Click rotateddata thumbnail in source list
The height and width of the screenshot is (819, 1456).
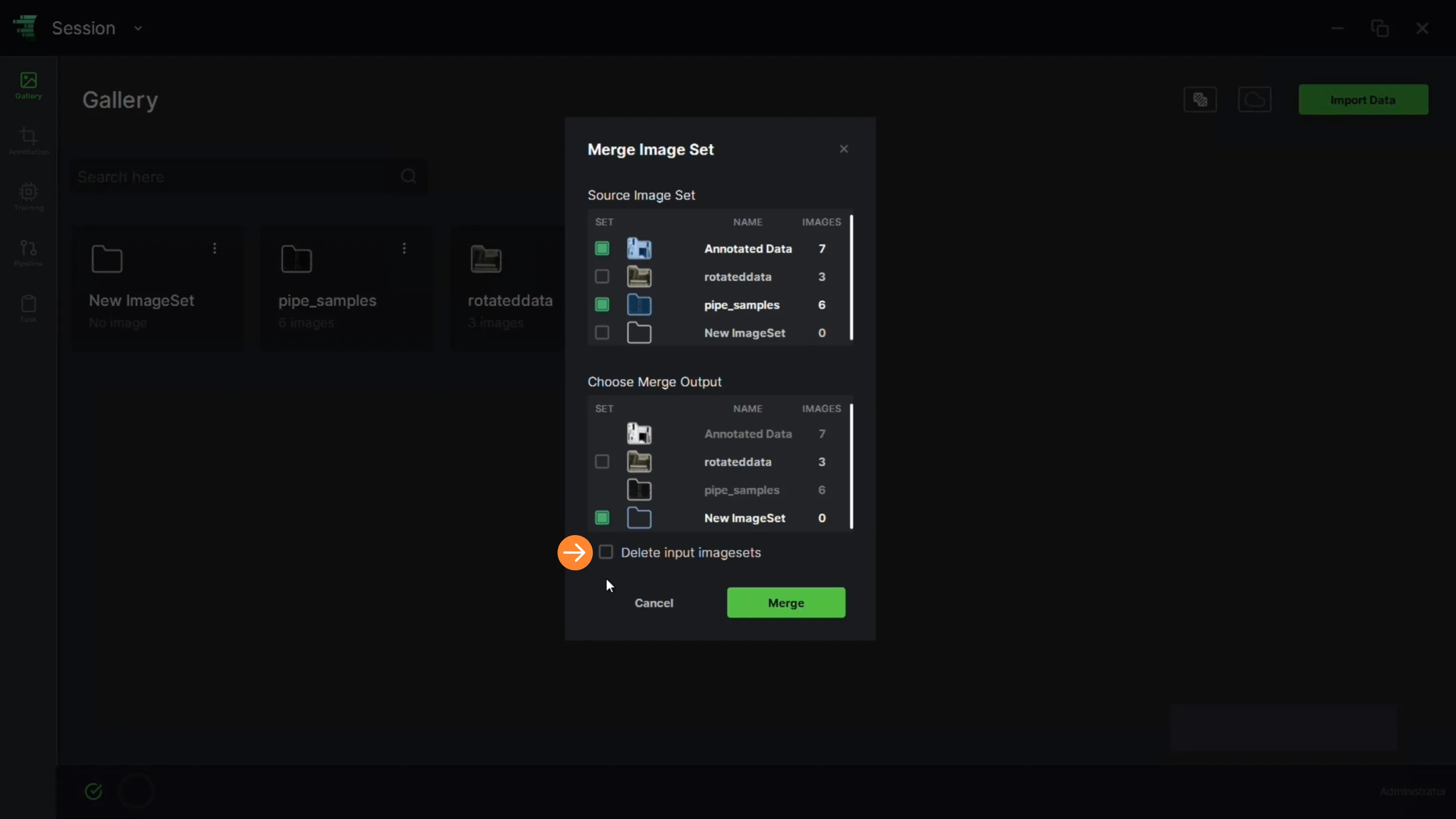click(639, 277)
